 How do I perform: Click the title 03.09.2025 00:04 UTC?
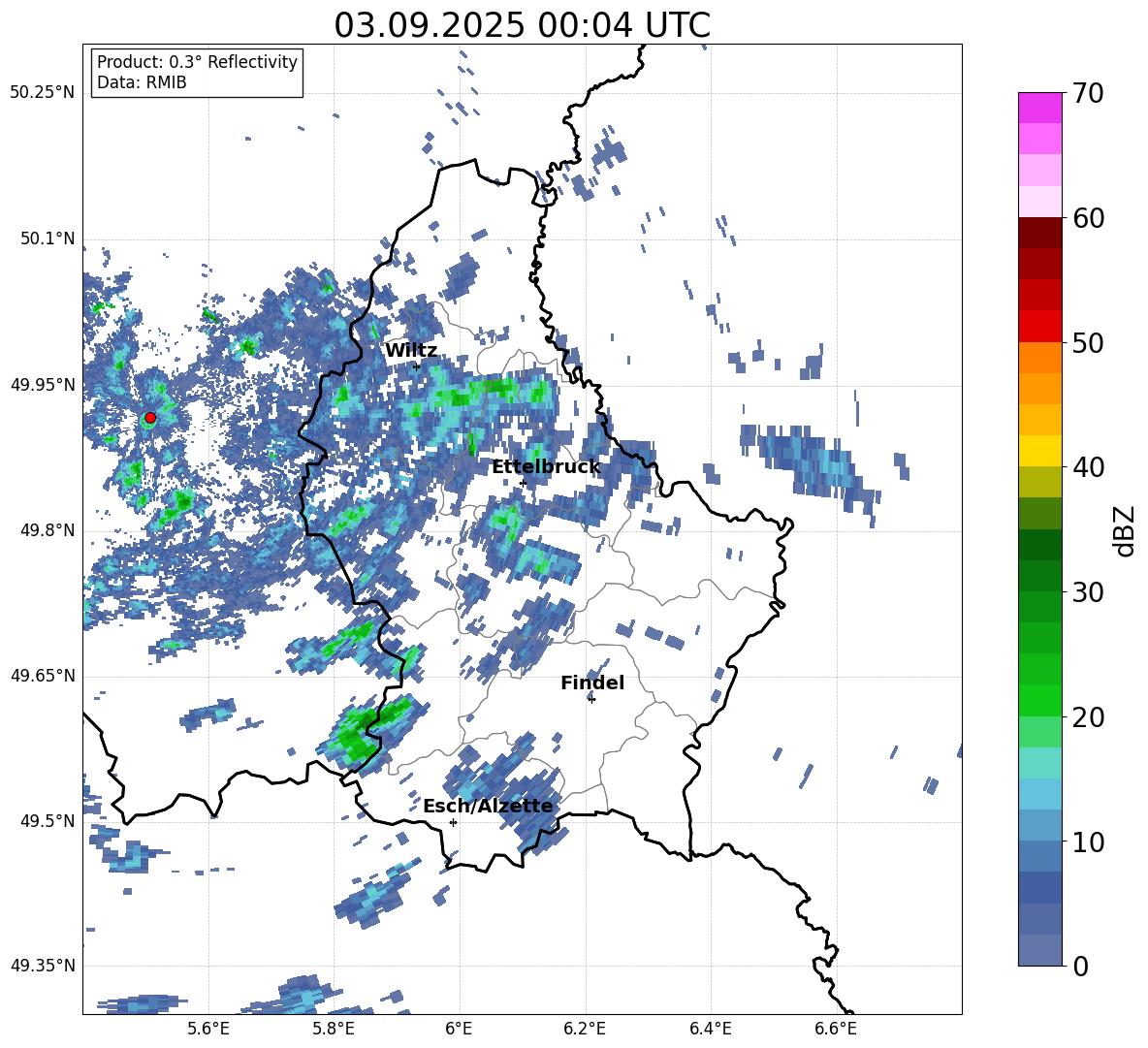[x=522, y=25]
